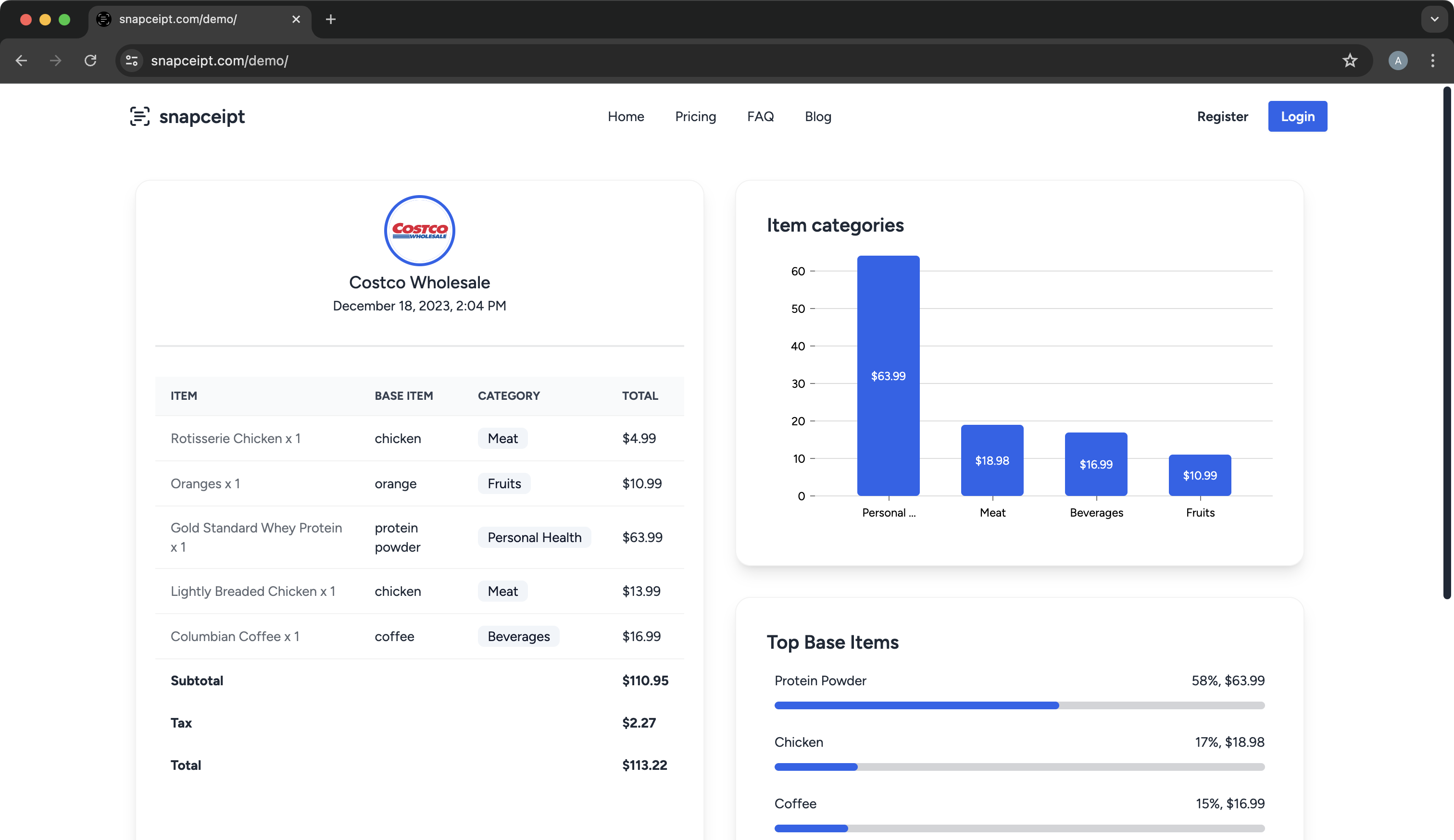This screenshot has height=840, width=1454.
Task: Reload the page with refresh icon
Action: [x=90, y=61]
